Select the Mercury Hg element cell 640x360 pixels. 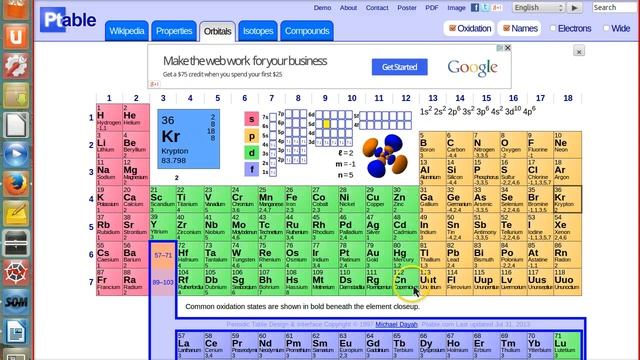click(406, 254)
